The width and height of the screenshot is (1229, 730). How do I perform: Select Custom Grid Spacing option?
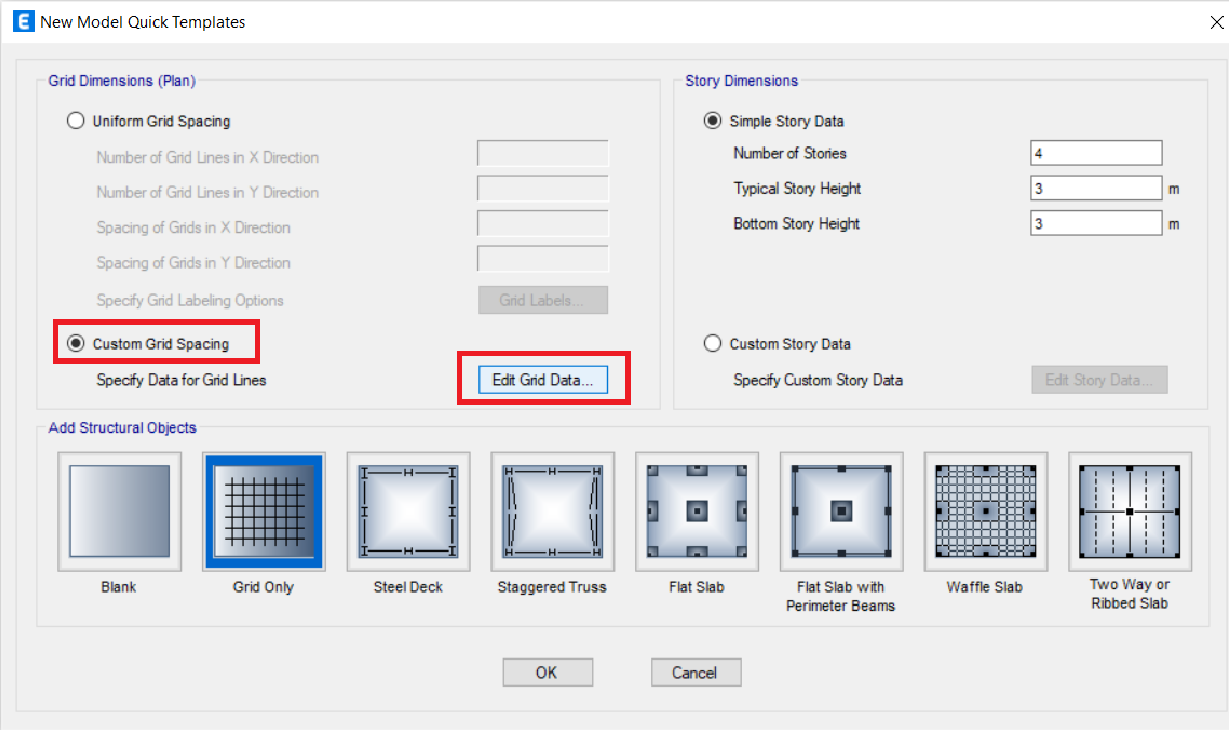point(76,342)
